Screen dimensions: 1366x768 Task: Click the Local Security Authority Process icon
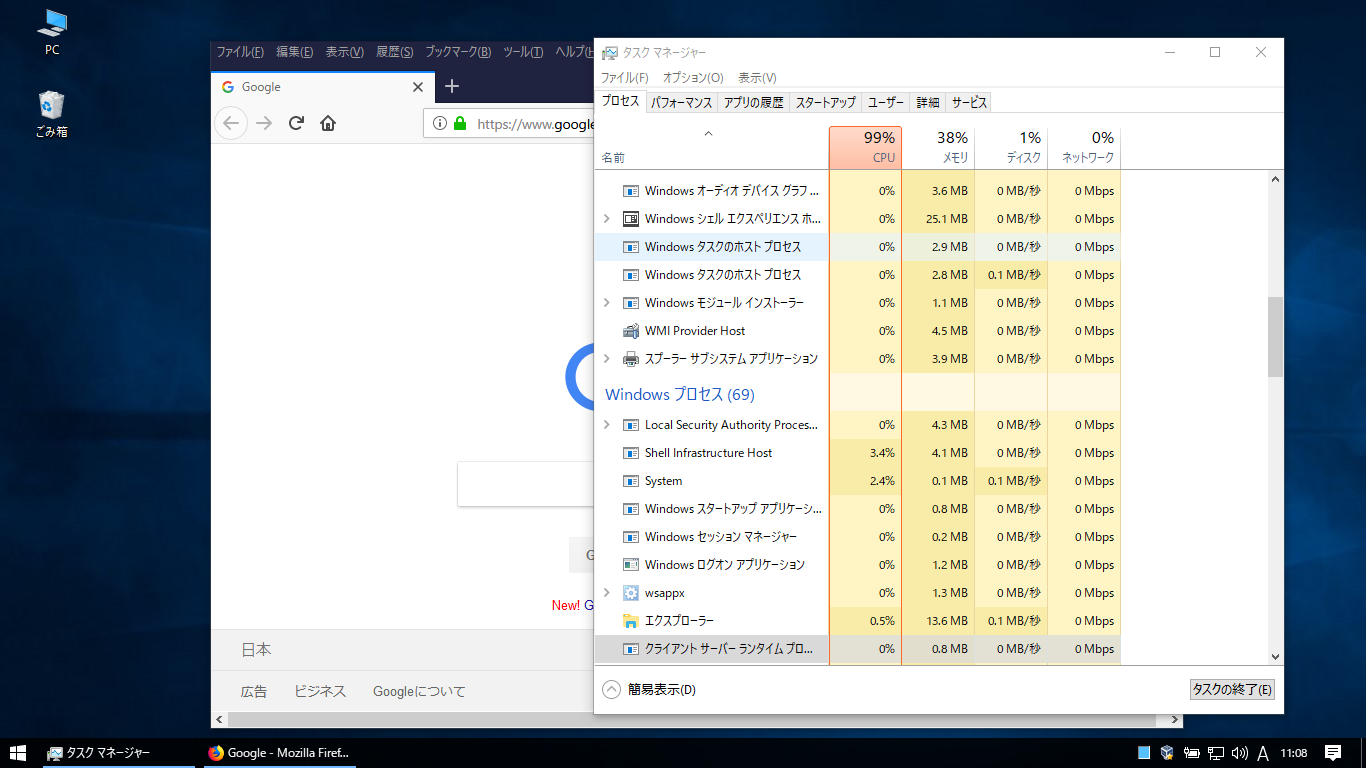coord(631,425)
